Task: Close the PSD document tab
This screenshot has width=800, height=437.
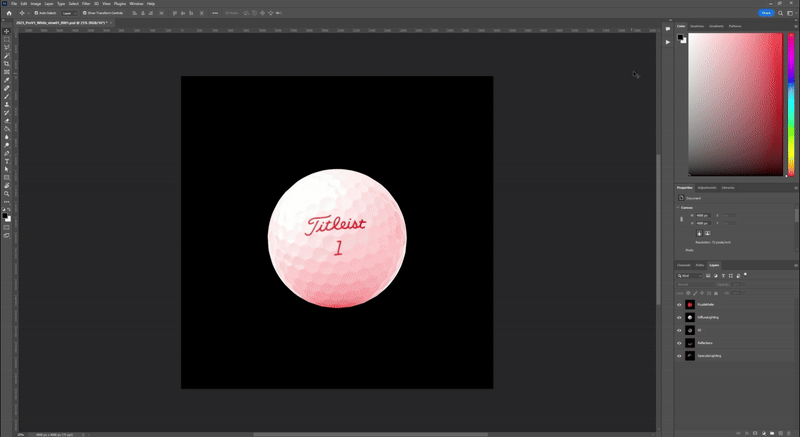Action: coord(111,23)
